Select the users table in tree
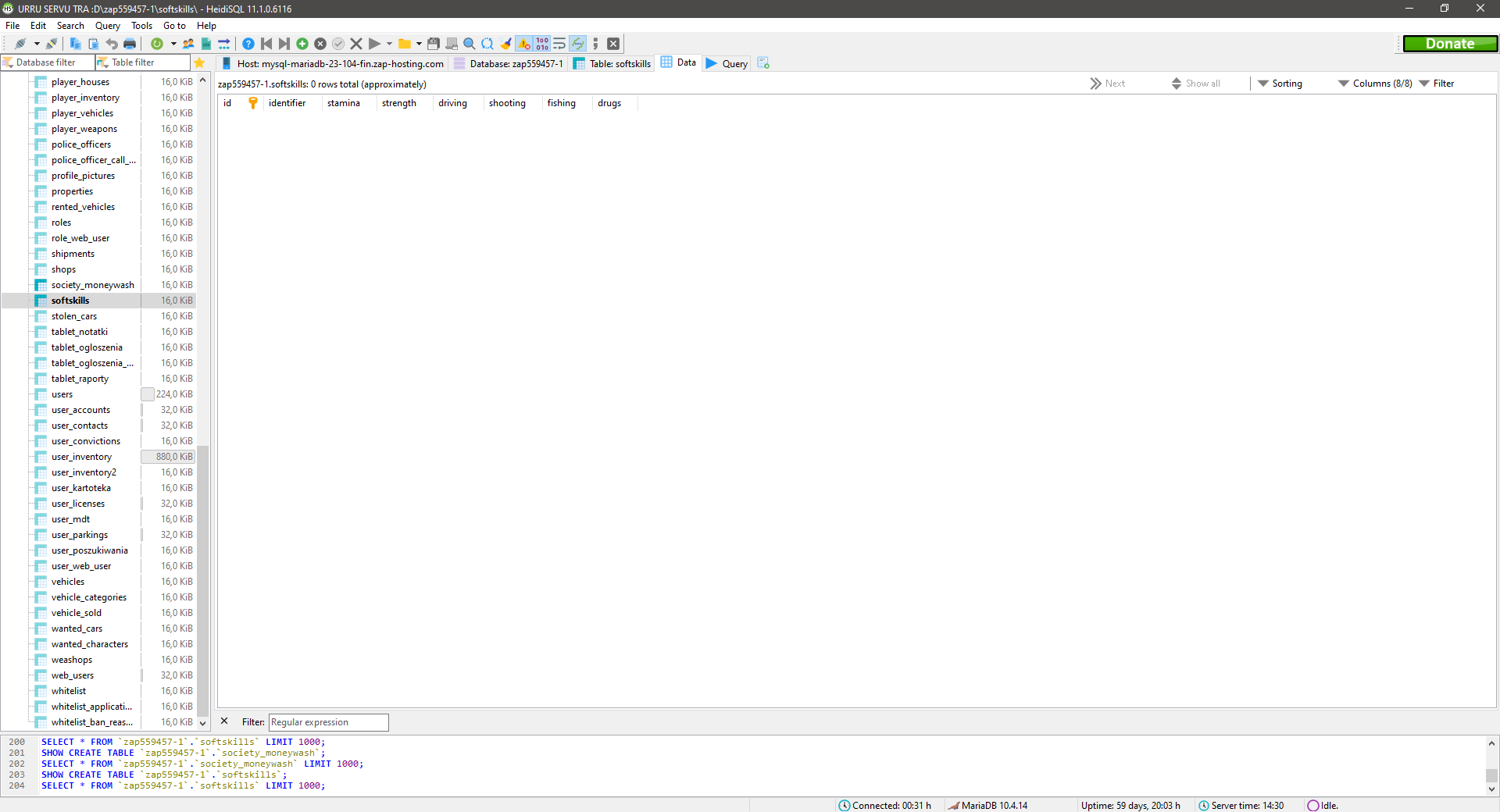 click(x=62, y=394)
